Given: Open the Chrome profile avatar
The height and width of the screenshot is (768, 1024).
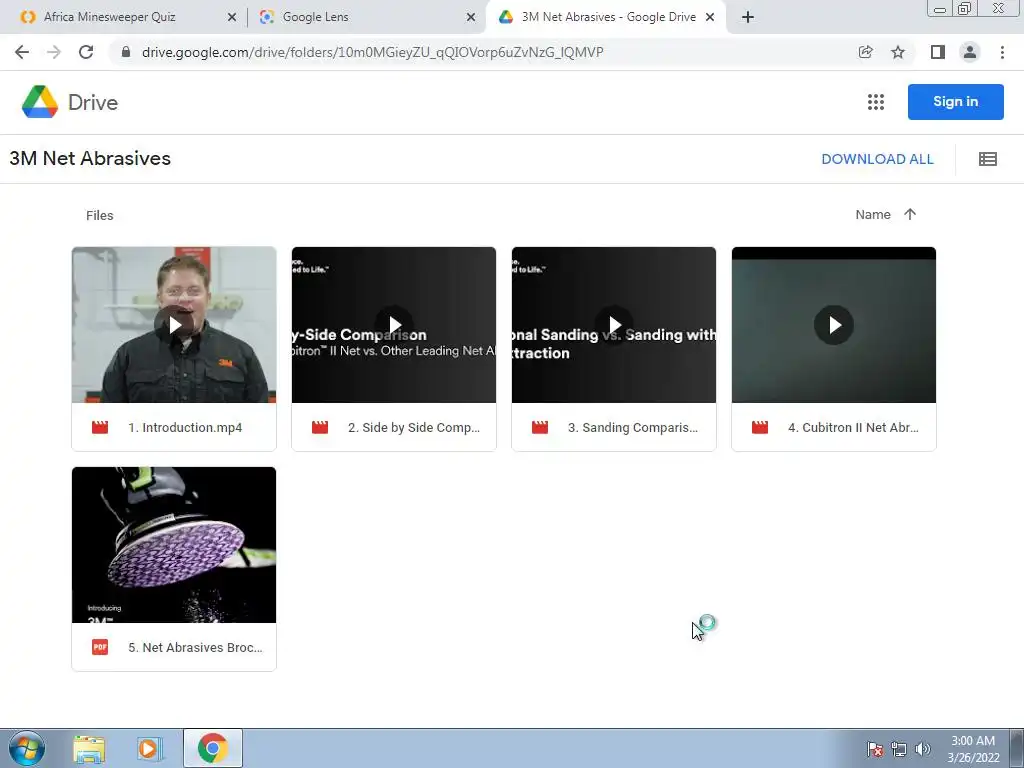Looking at the screenshot, I should [x=970, y=52].
